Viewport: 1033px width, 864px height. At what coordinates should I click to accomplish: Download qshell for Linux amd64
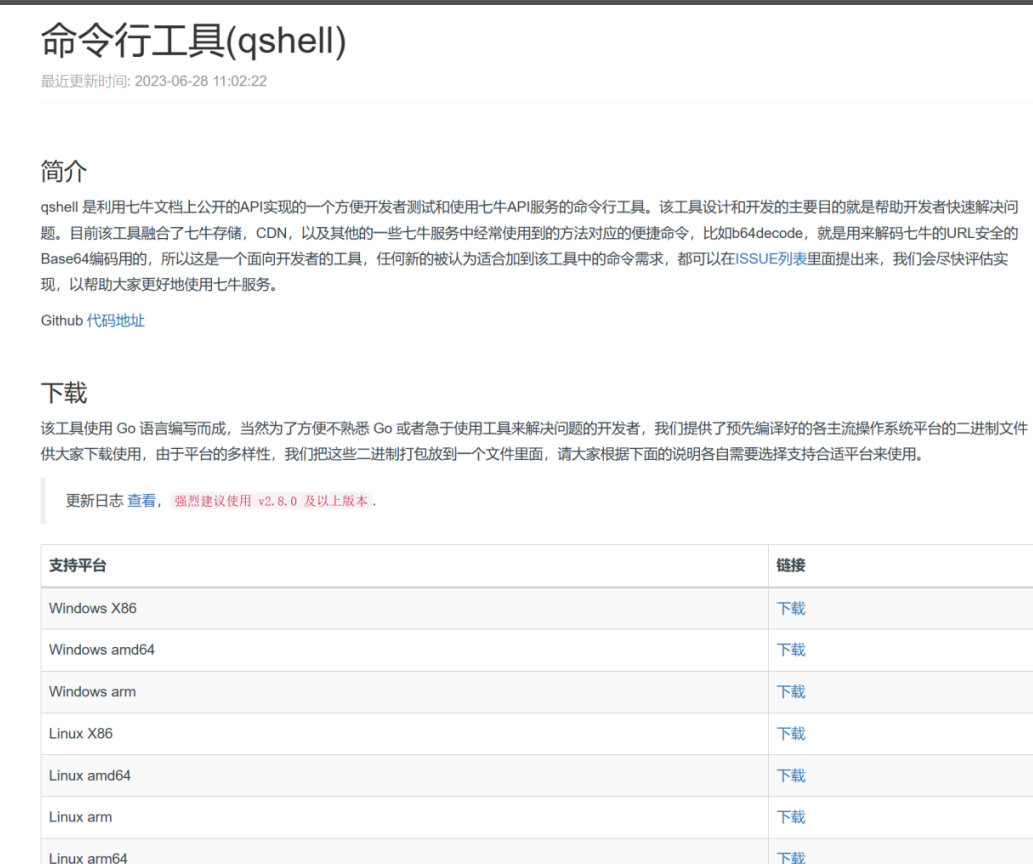(x=791, y=776)
